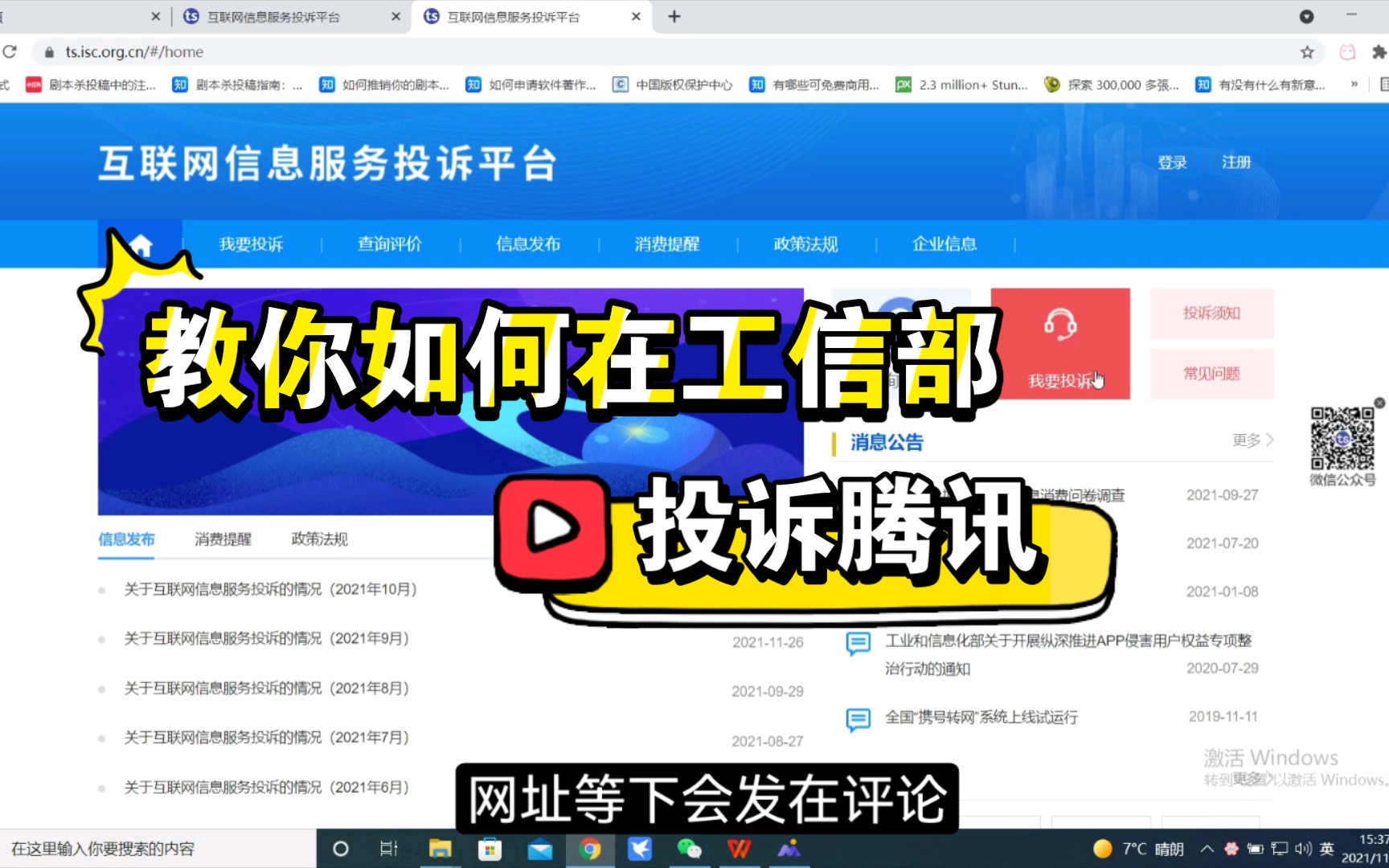
Task: Open Task View icon on taskbar
Action: [389, 849]
